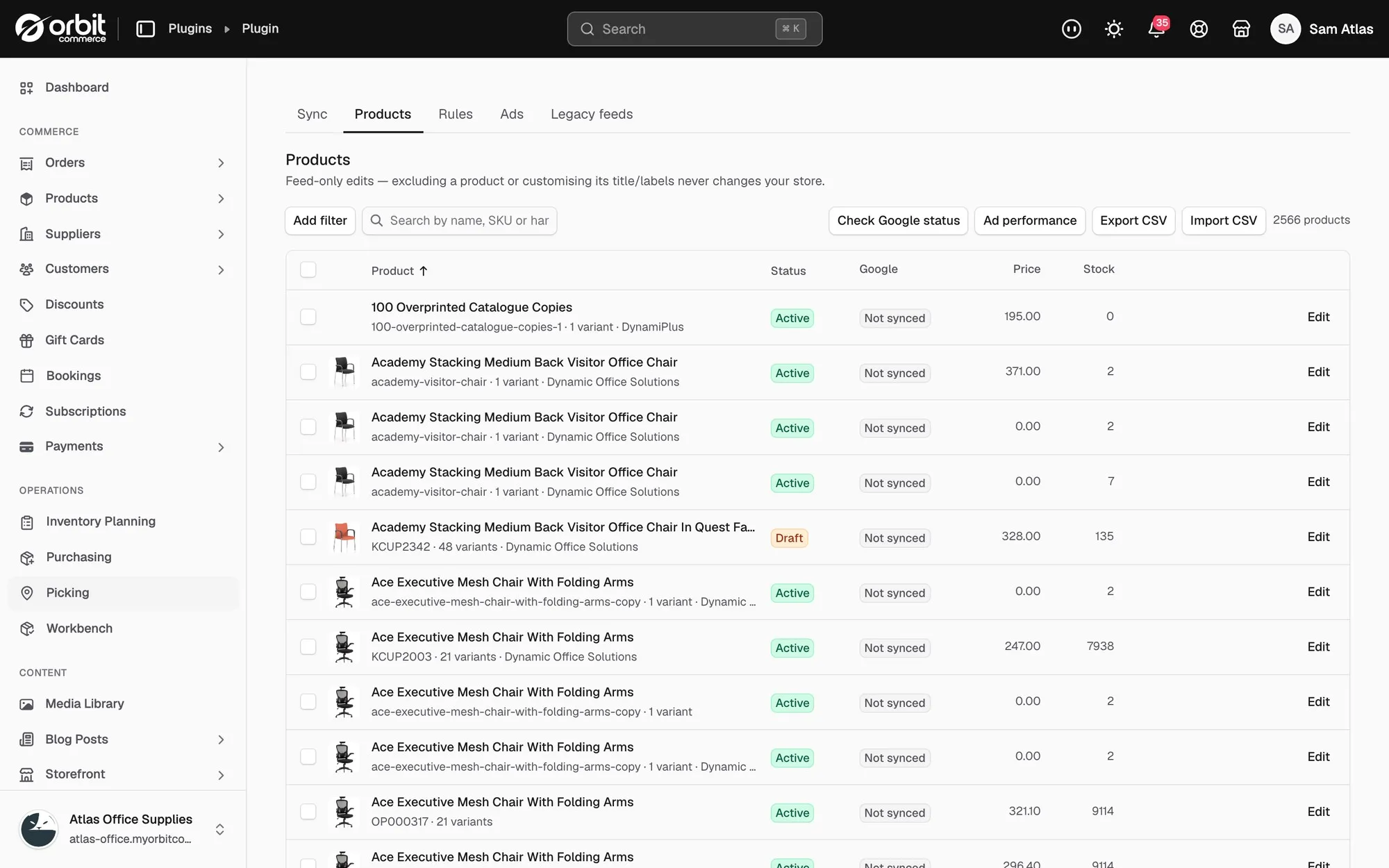The image size is (1389, 868).
Task: Open Picking in the sidebar
Action: [x=123, y=593]
